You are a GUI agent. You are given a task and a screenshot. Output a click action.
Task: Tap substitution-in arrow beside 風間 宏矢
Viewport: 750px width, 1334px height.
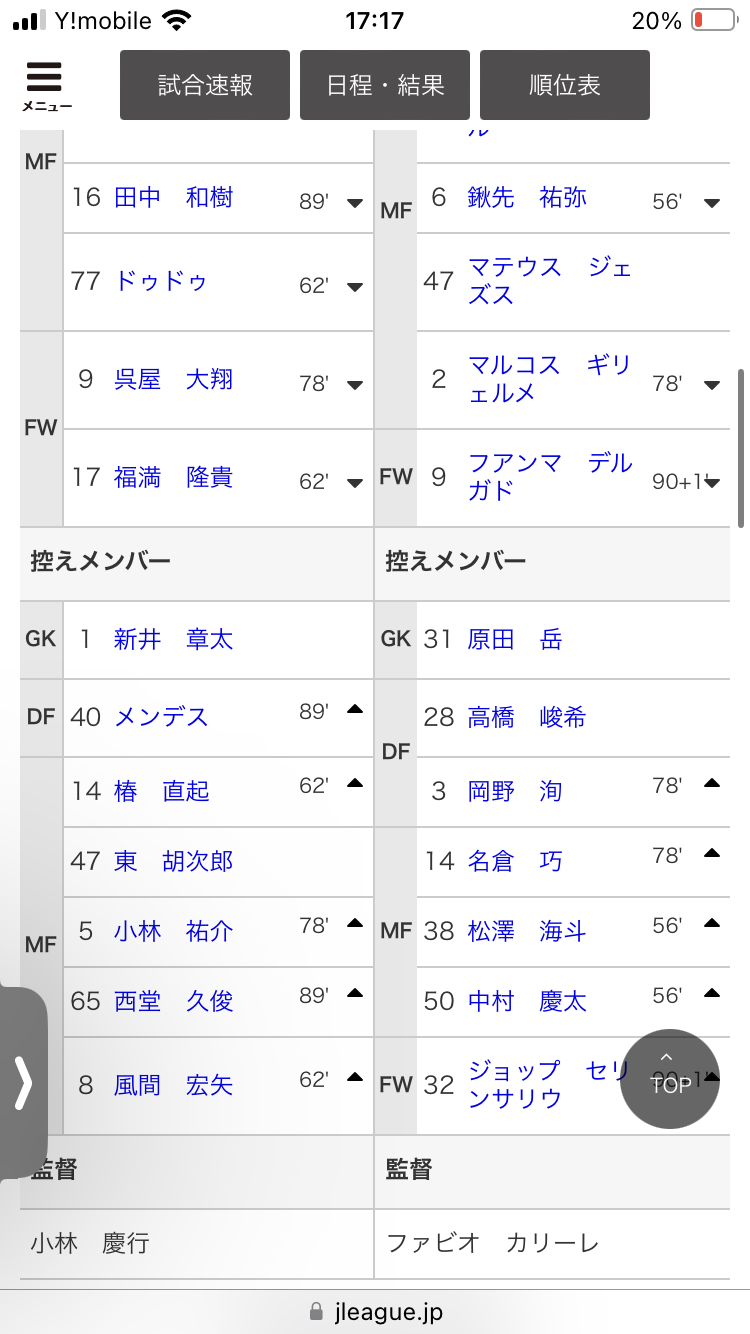354,1078
